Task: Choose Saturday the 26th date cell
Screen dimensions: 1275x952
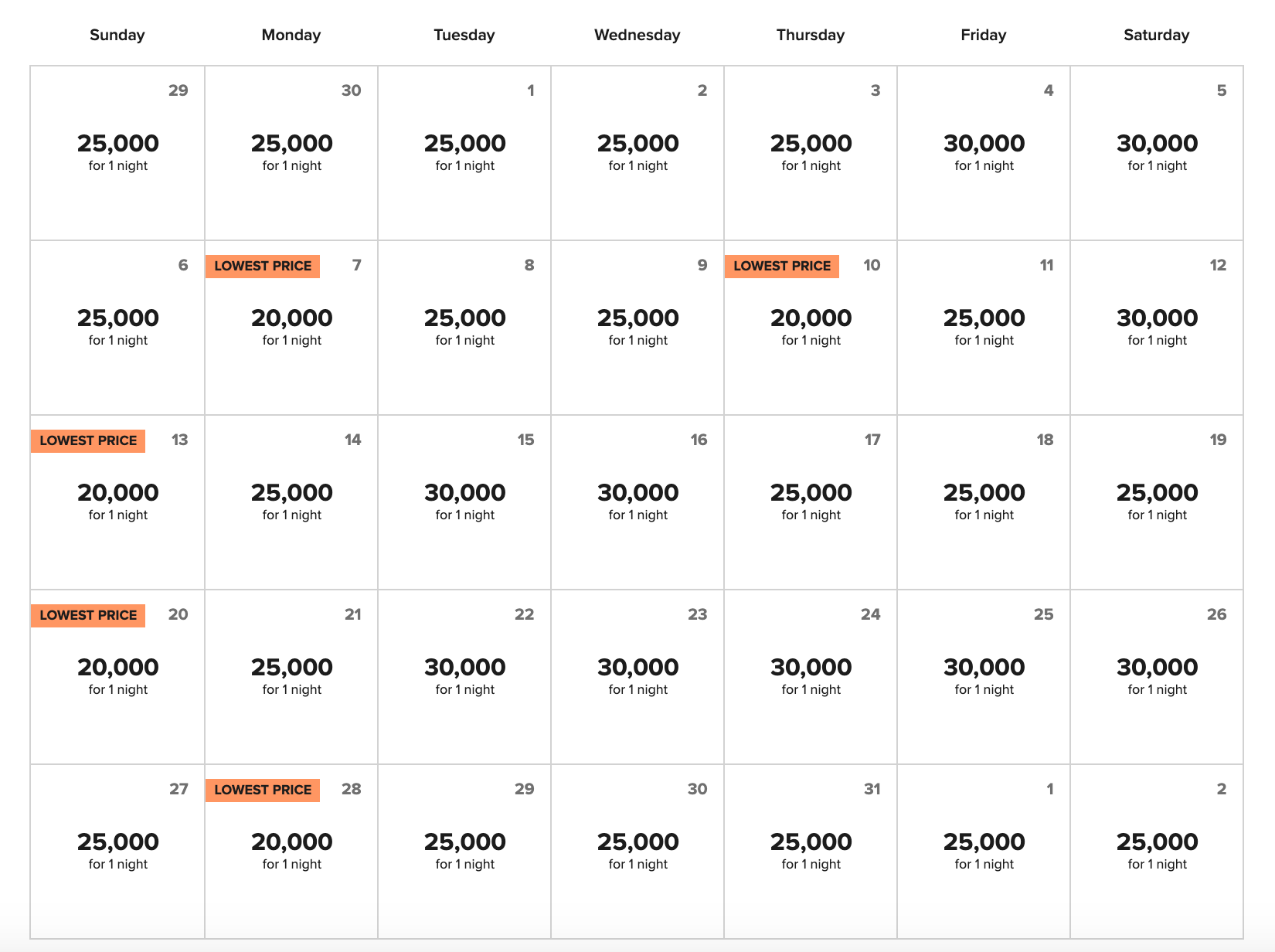Action: [x=1157, y=677]
